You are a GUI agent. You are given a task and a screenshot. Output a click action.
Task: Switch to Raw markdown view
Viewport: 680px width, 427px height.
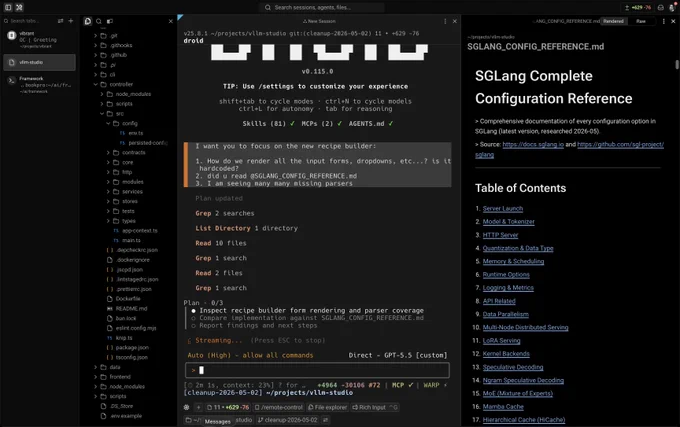(641, 21)
